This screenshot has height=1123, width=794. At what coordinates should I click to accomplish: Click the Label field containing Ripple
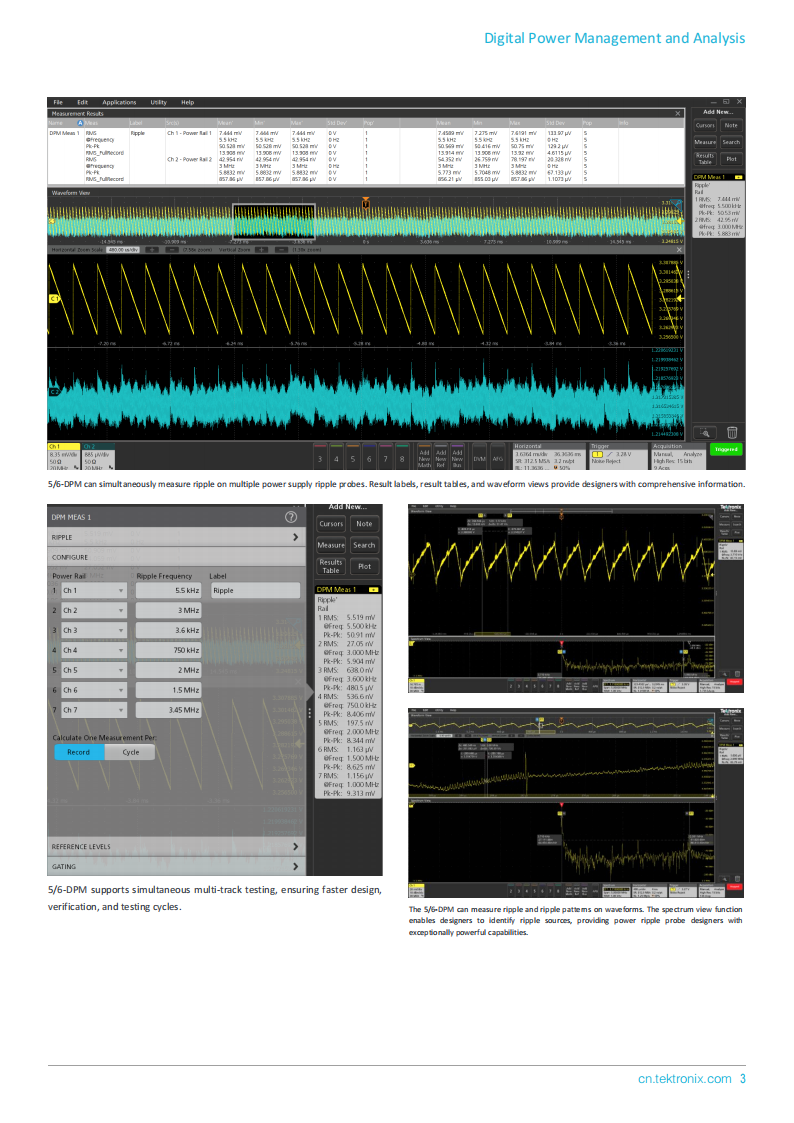[256, 591]
